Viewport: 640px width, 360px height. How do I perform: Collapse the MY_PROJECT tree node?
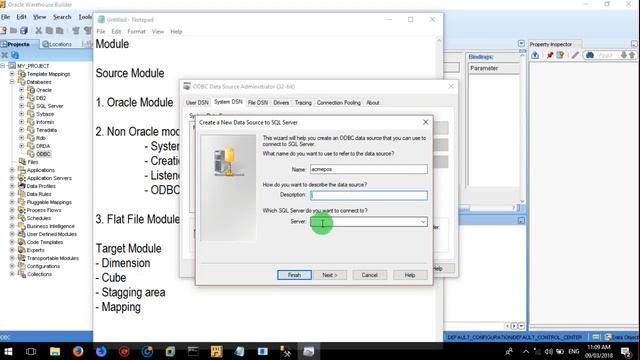pyautogui.click(x=3, y=66)
